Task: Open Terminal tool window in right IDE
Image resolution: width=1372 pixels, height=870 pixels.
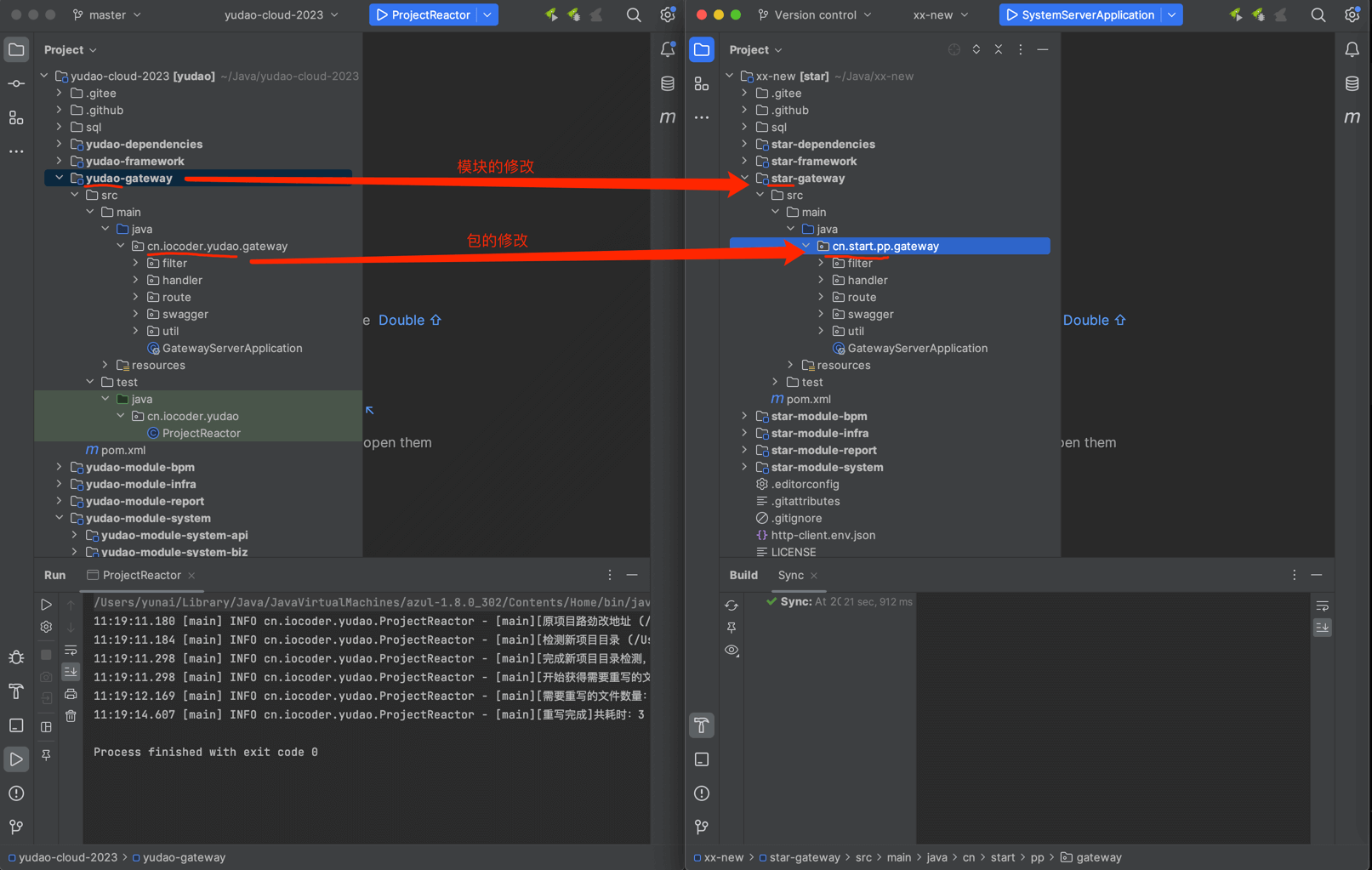Action: click(702, 759)
